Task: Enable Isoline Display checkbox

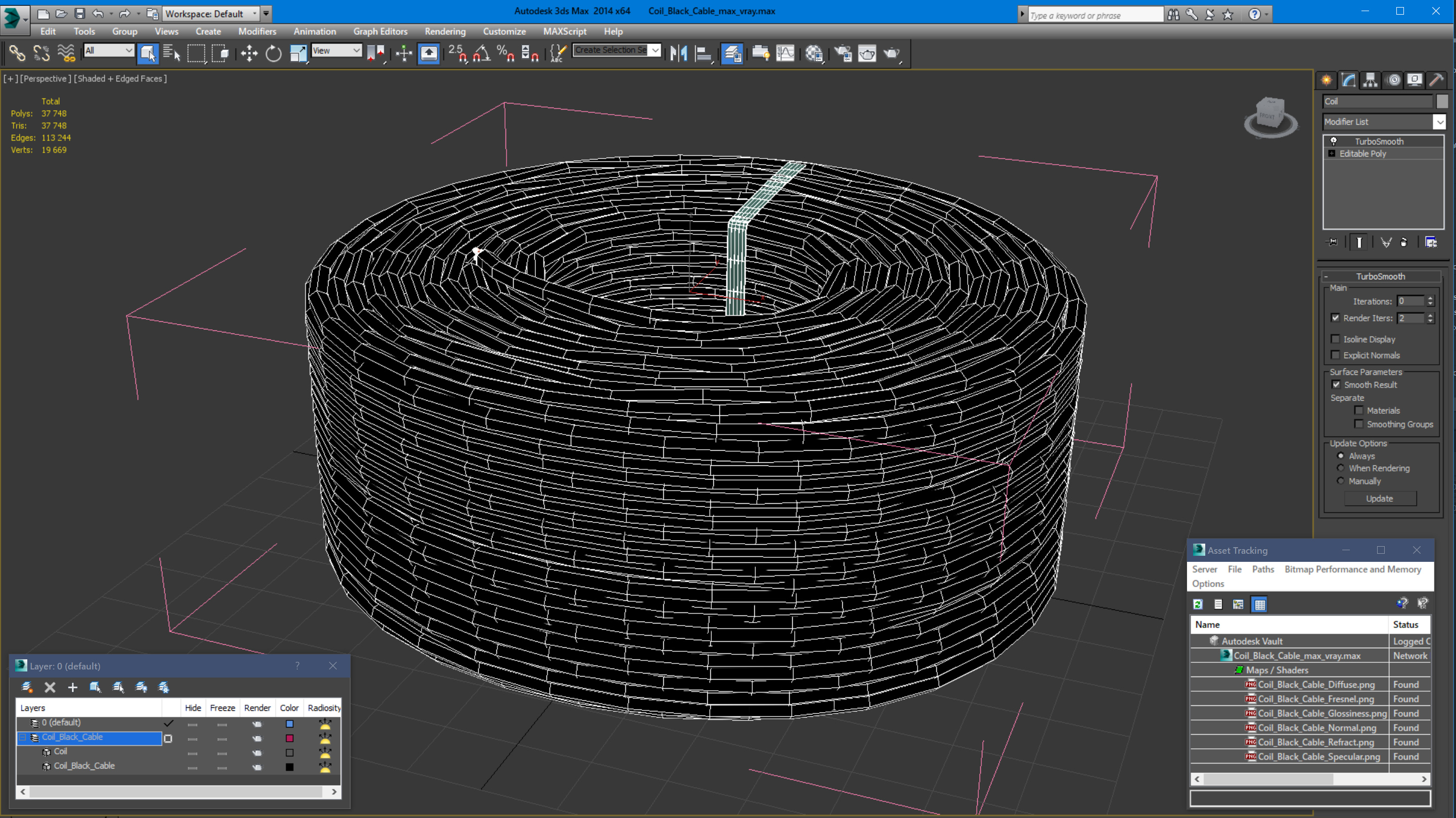Action: 1335,339
